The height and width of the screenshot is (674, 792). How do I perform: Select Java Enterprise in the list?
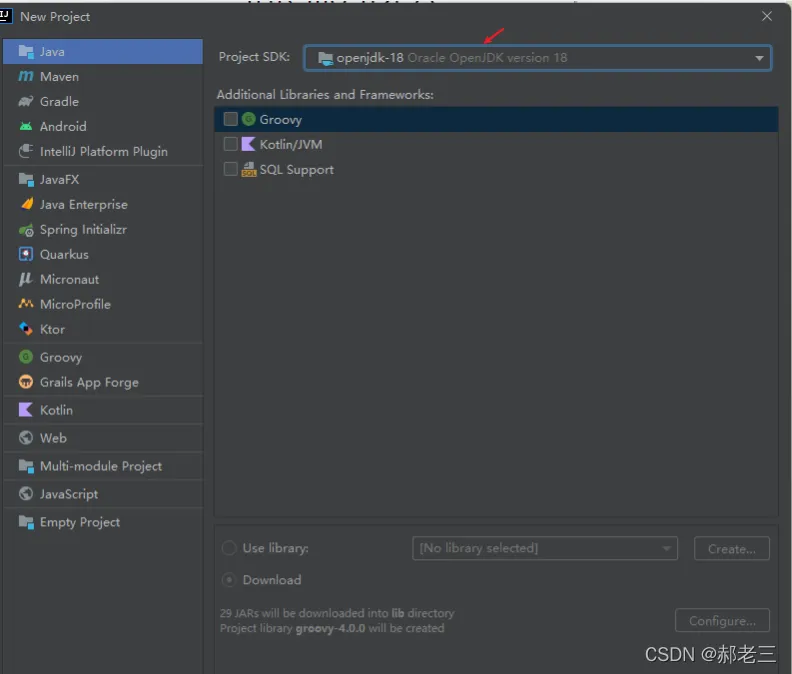click(x=103, y=204)
